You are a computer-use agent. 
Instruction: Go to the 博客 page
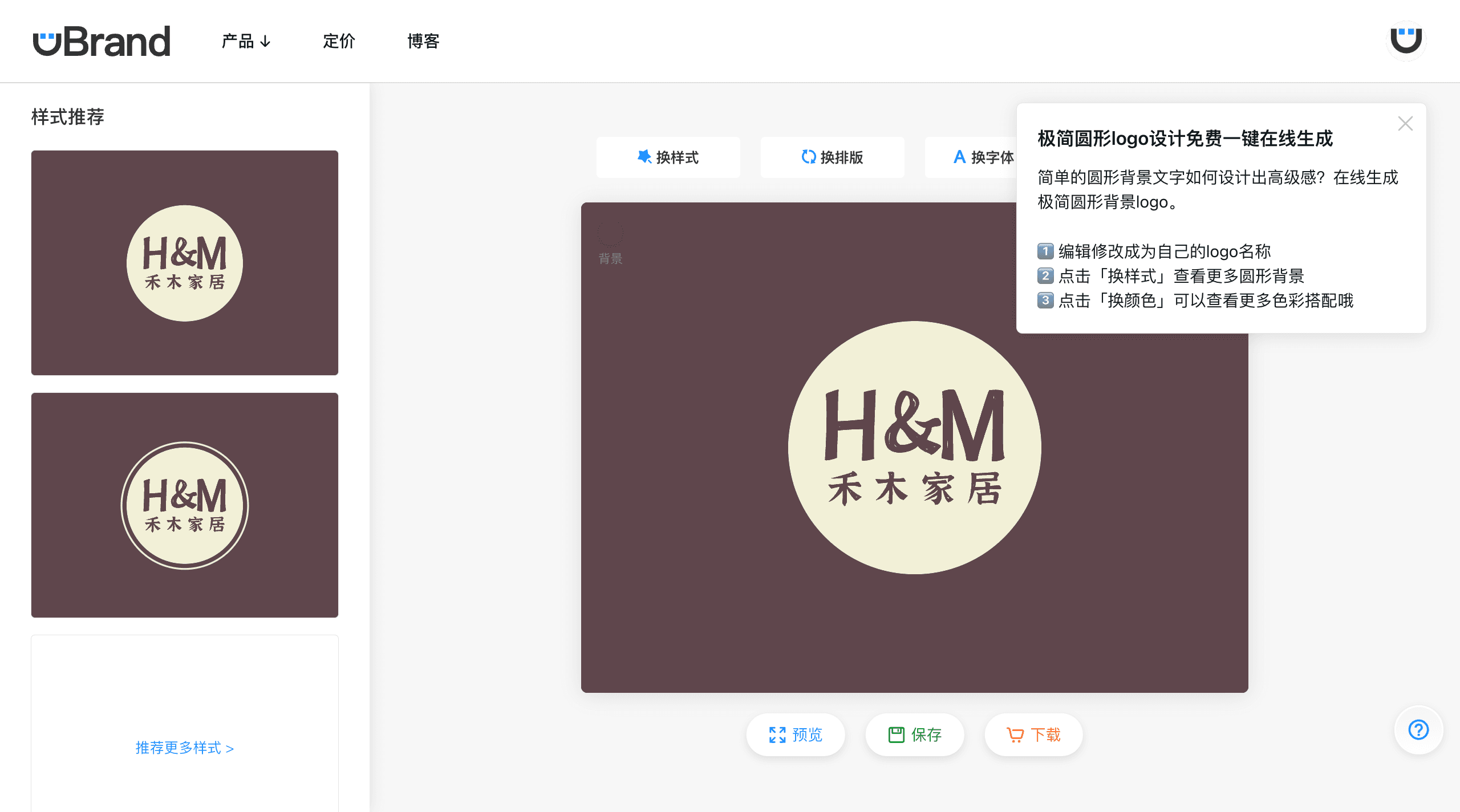click(x=423, y=41)
